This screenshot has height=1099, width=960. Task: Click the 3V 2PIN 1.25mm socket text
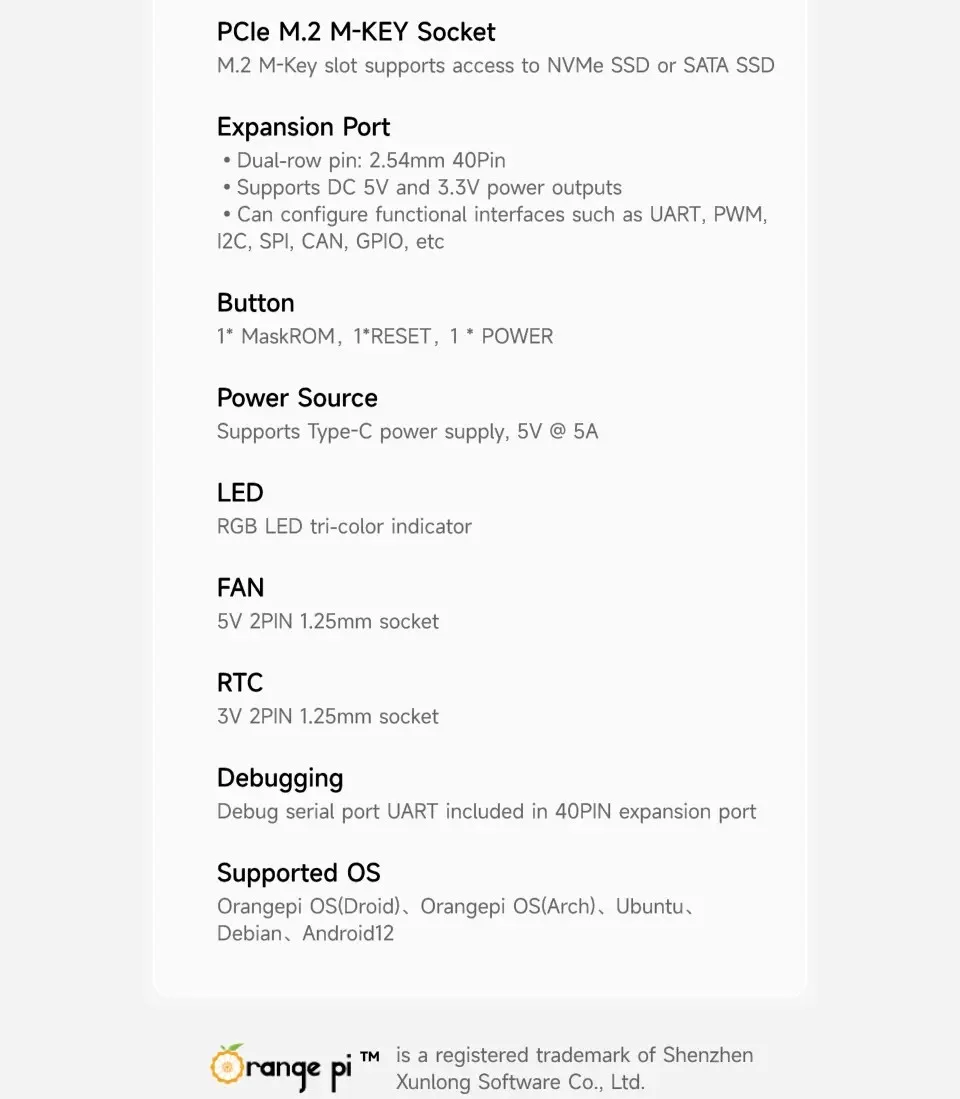pyautogui.click(x=328, y=716)
